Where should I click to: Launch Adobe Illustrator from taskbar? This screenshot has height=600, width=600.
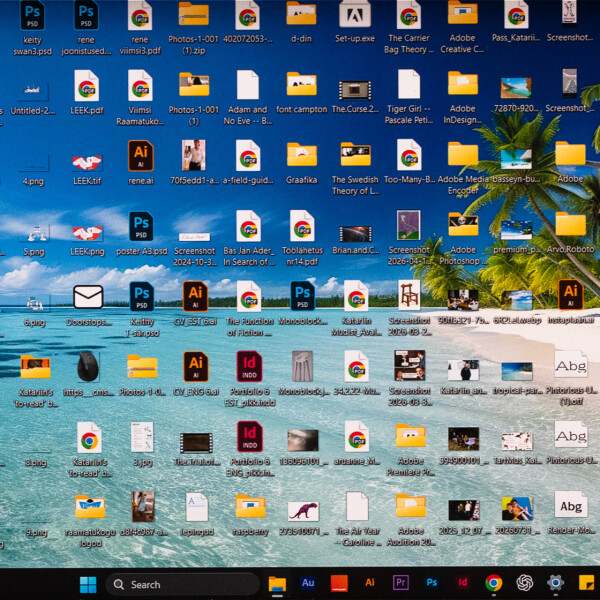[370, 582]
